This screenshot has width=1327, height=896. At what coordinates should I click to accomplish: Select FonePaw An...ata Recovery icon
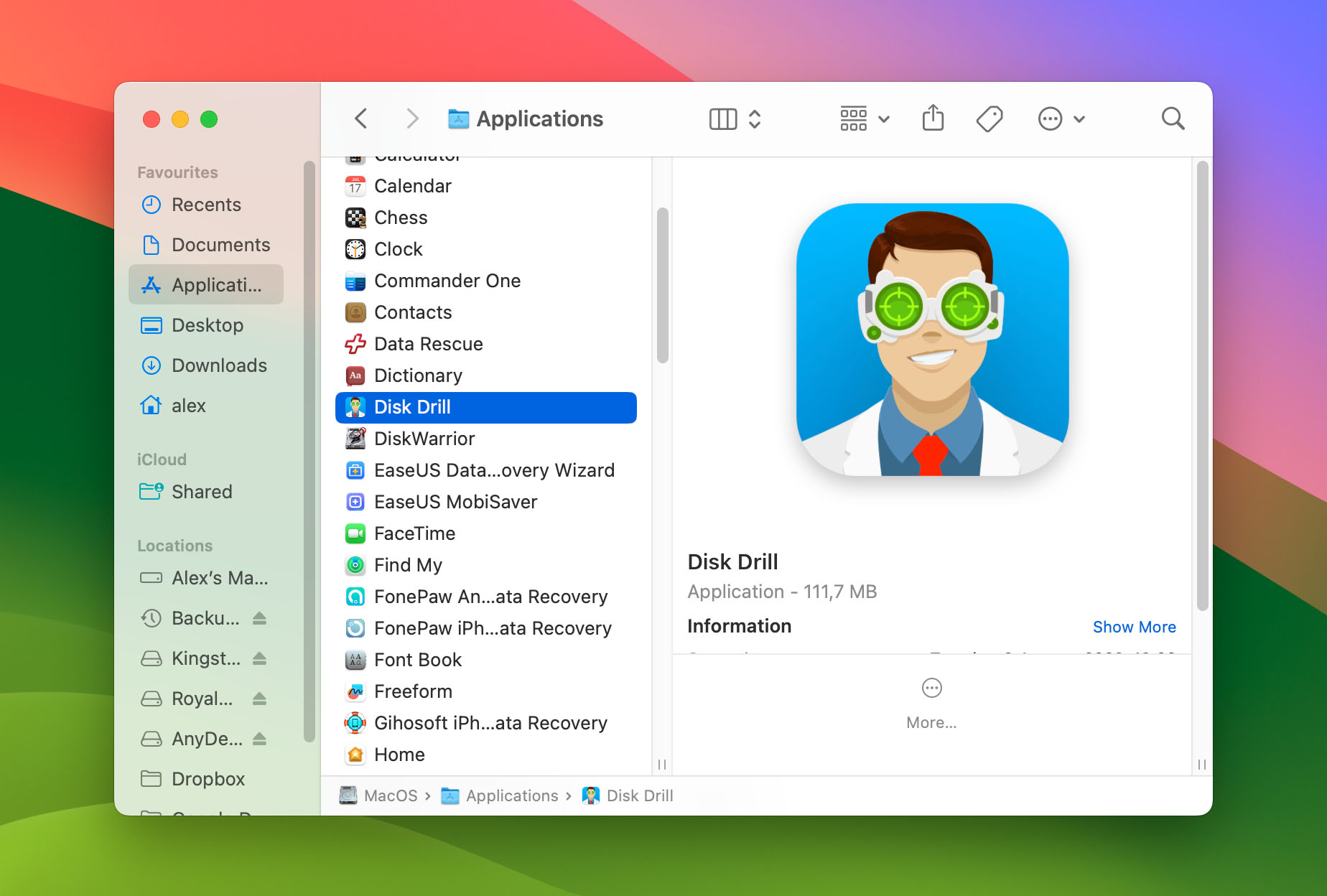(x=355, y=597)
